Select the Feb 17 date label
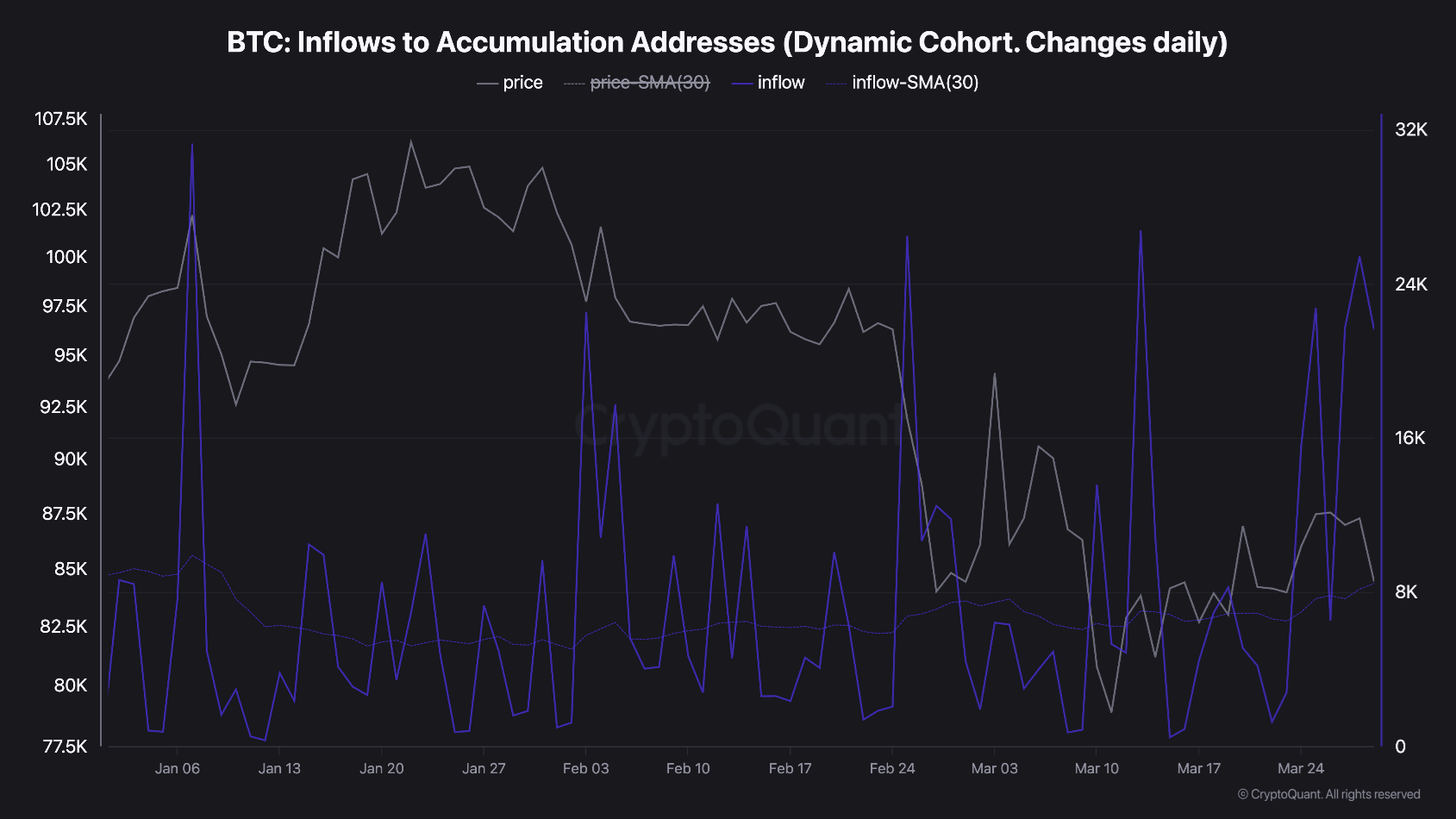 tap(790, 768)
